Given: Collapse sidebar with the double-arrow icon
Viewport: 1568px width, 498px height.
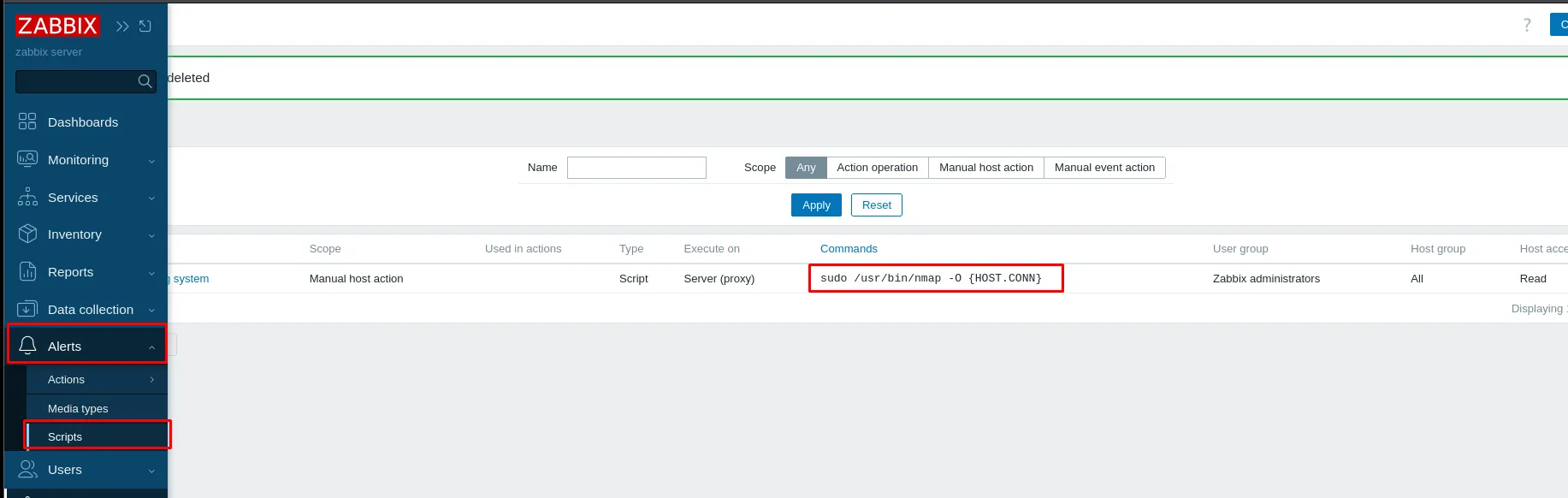Looking at the screenshot, I should click(x=122, y=27).
